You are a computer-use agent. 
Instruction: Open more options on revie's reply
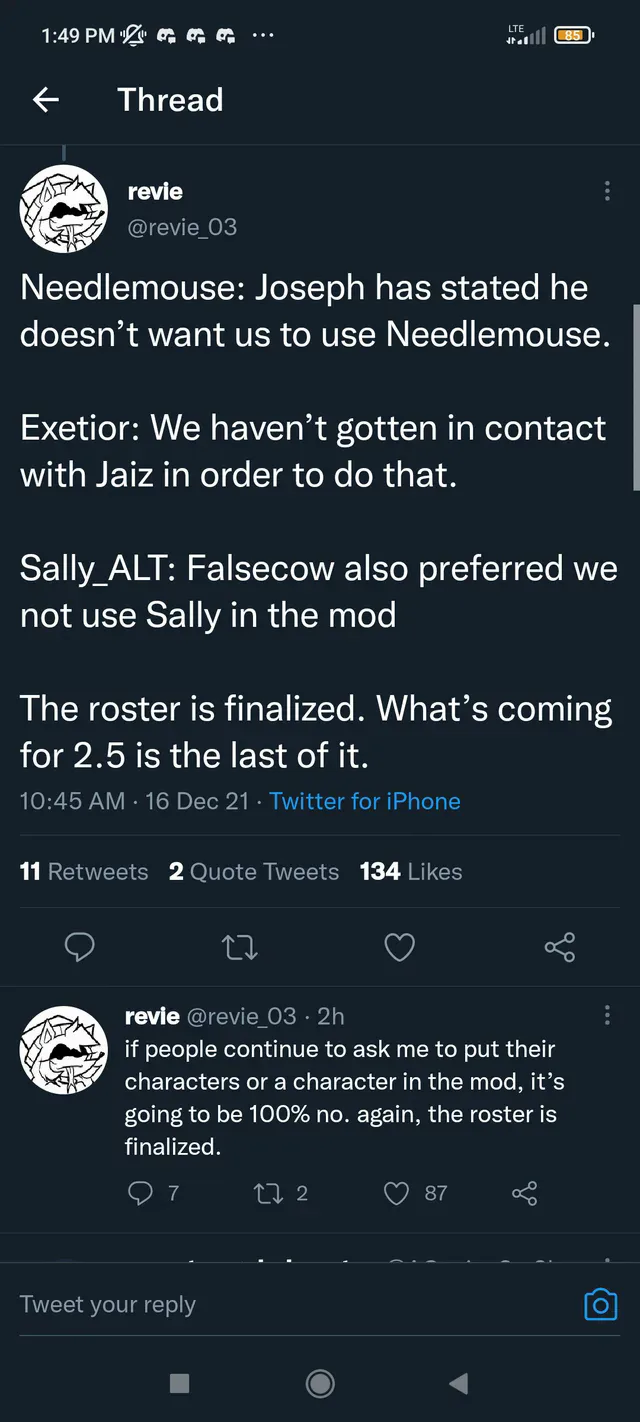tap(607, 1016)
